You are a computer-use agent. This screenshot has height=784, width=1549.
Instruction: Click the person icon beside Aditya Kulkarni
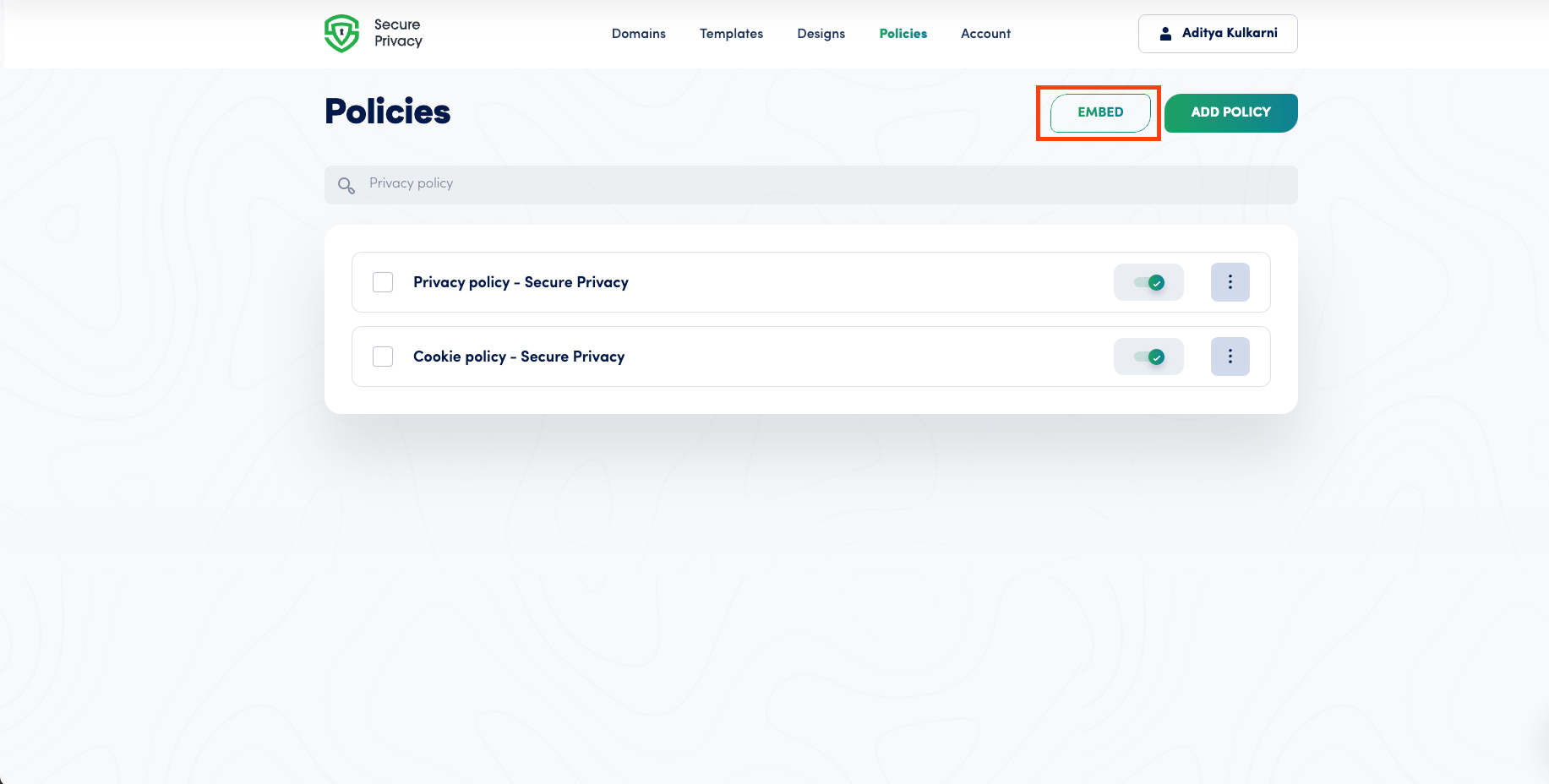[x=1165, y=34]
